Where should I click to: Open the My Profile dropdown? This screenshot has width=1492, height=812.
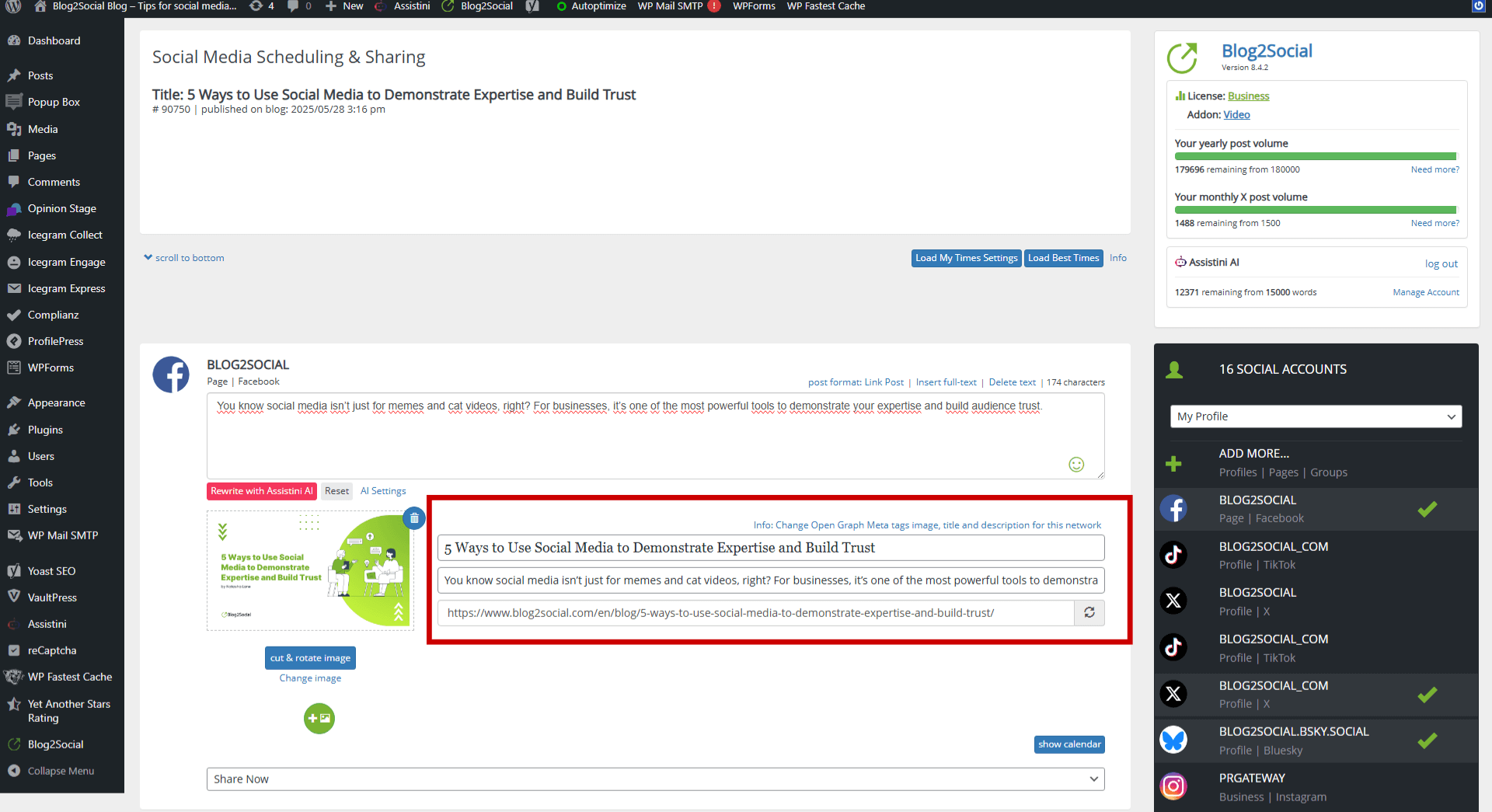point(1316,416)
